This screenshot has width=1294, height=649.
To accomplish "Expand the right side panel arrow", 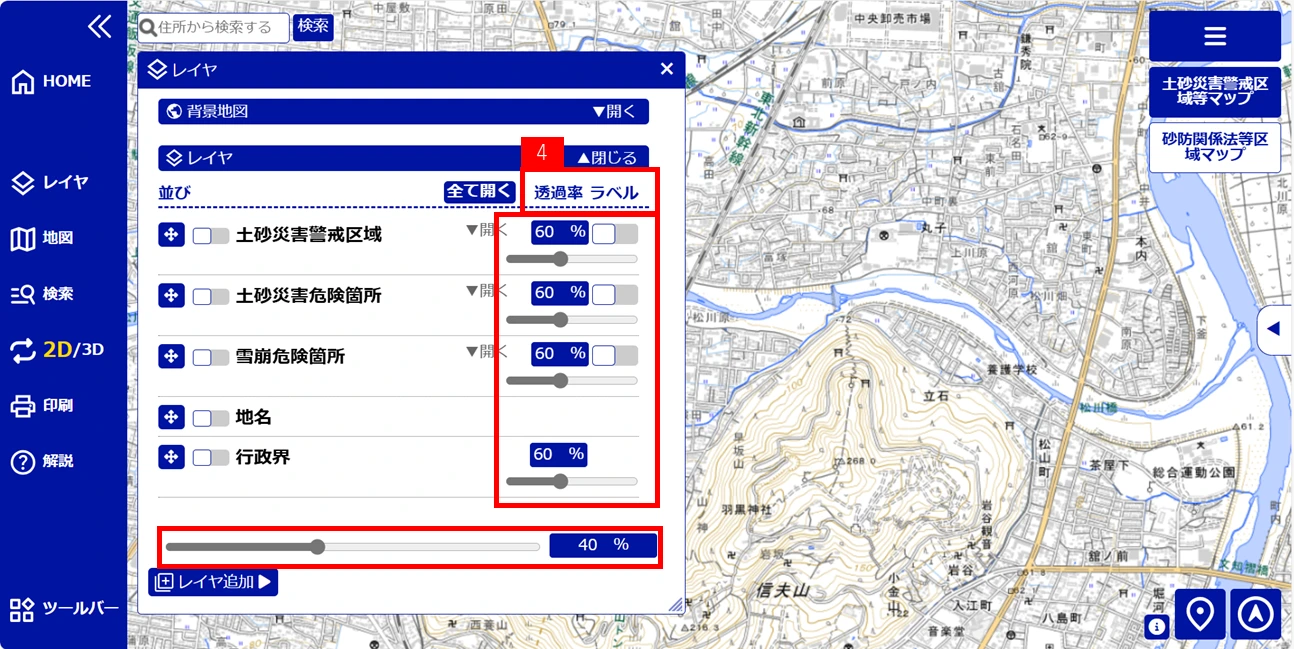I will click(1274, 329).
